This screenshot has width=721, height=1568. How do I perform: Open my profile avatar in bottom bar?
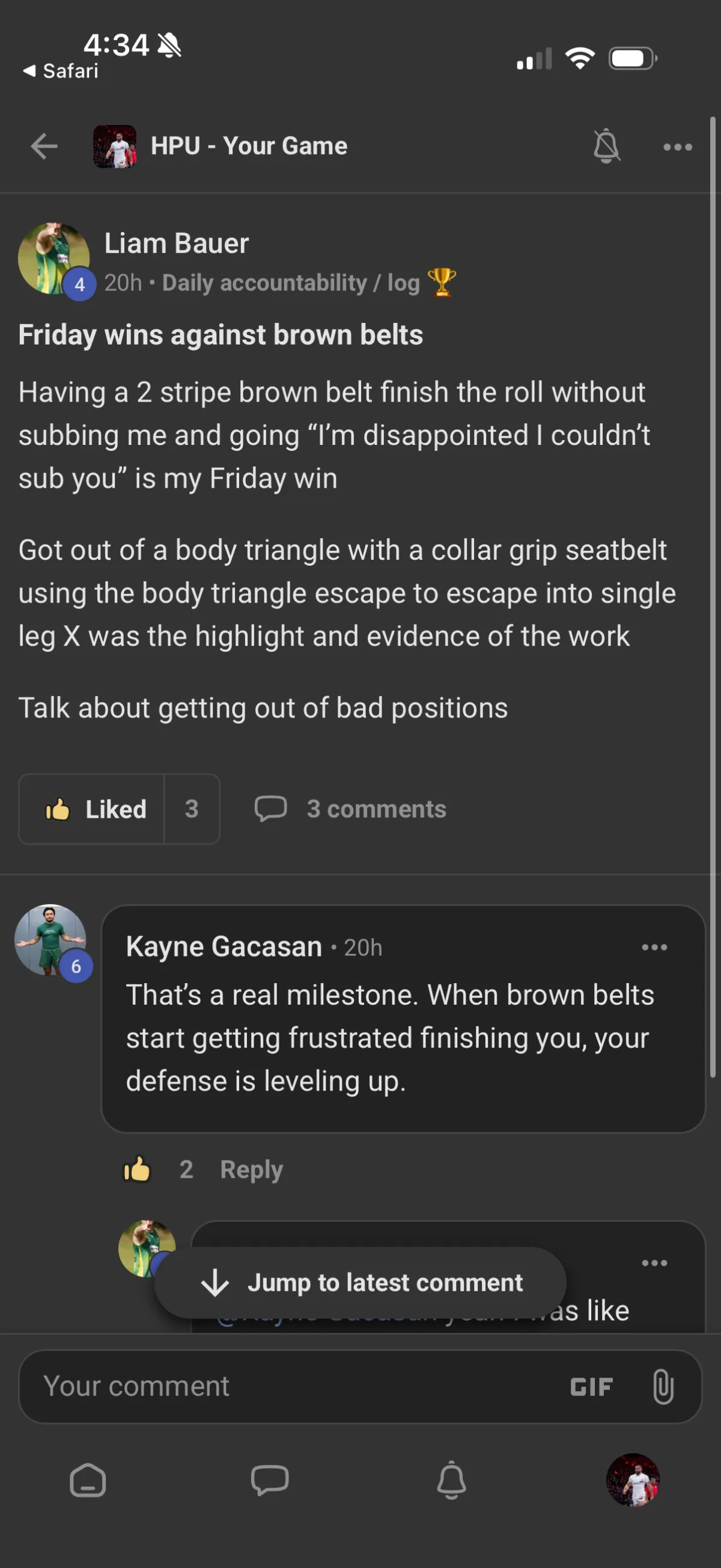point(633,1480)
